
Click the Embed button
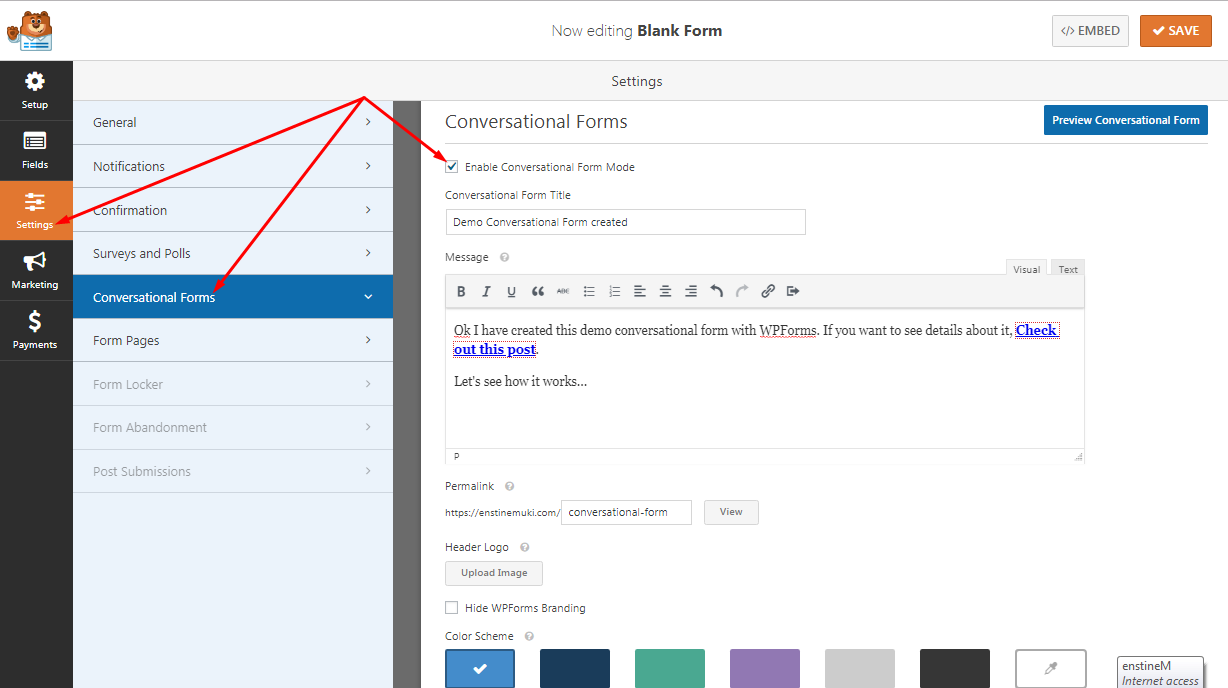pyautogui.click(x=1090, y=31)
